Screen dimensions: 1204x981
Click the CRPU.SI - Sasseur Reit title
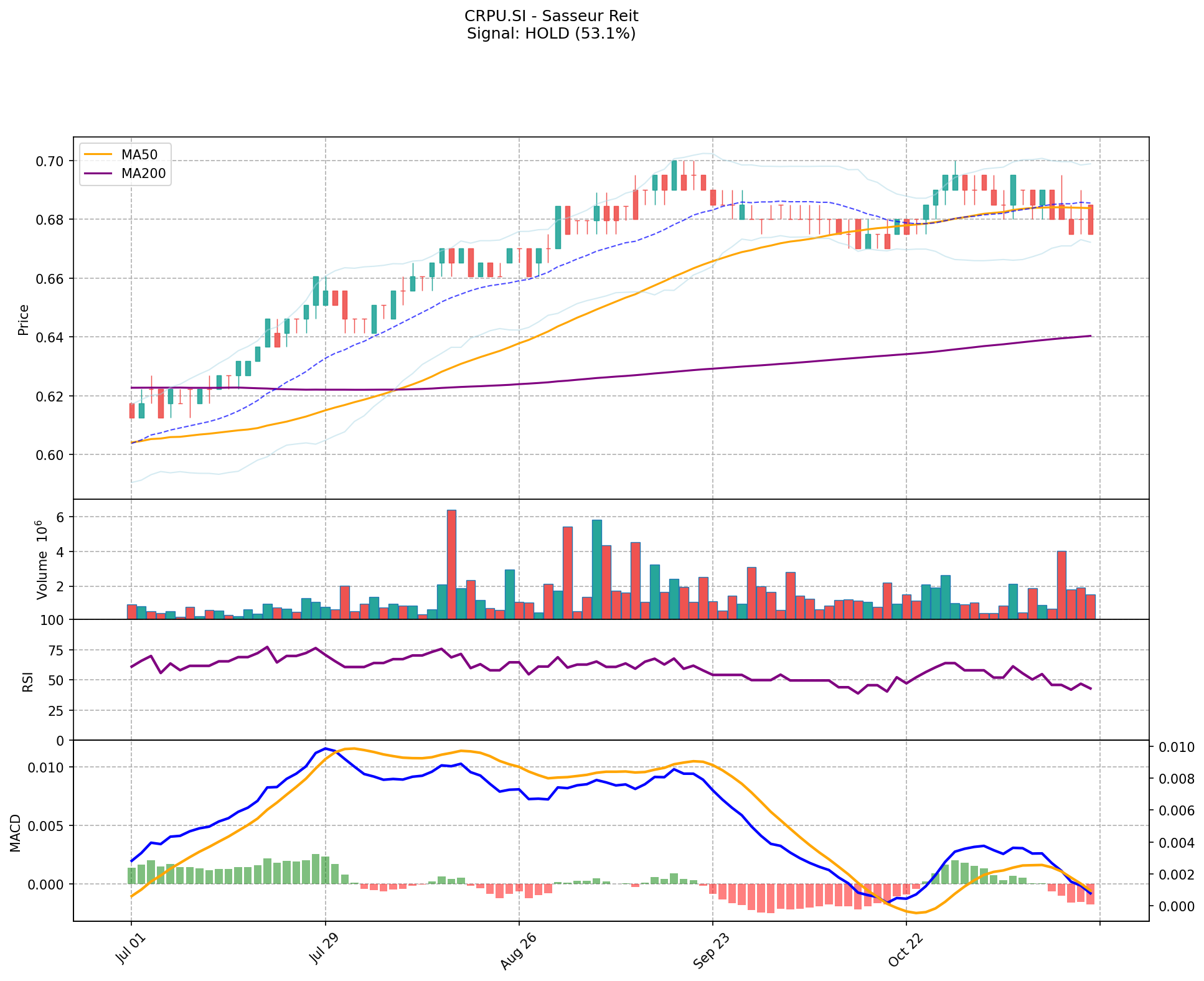pyautogui.click(x=551, y=16)
